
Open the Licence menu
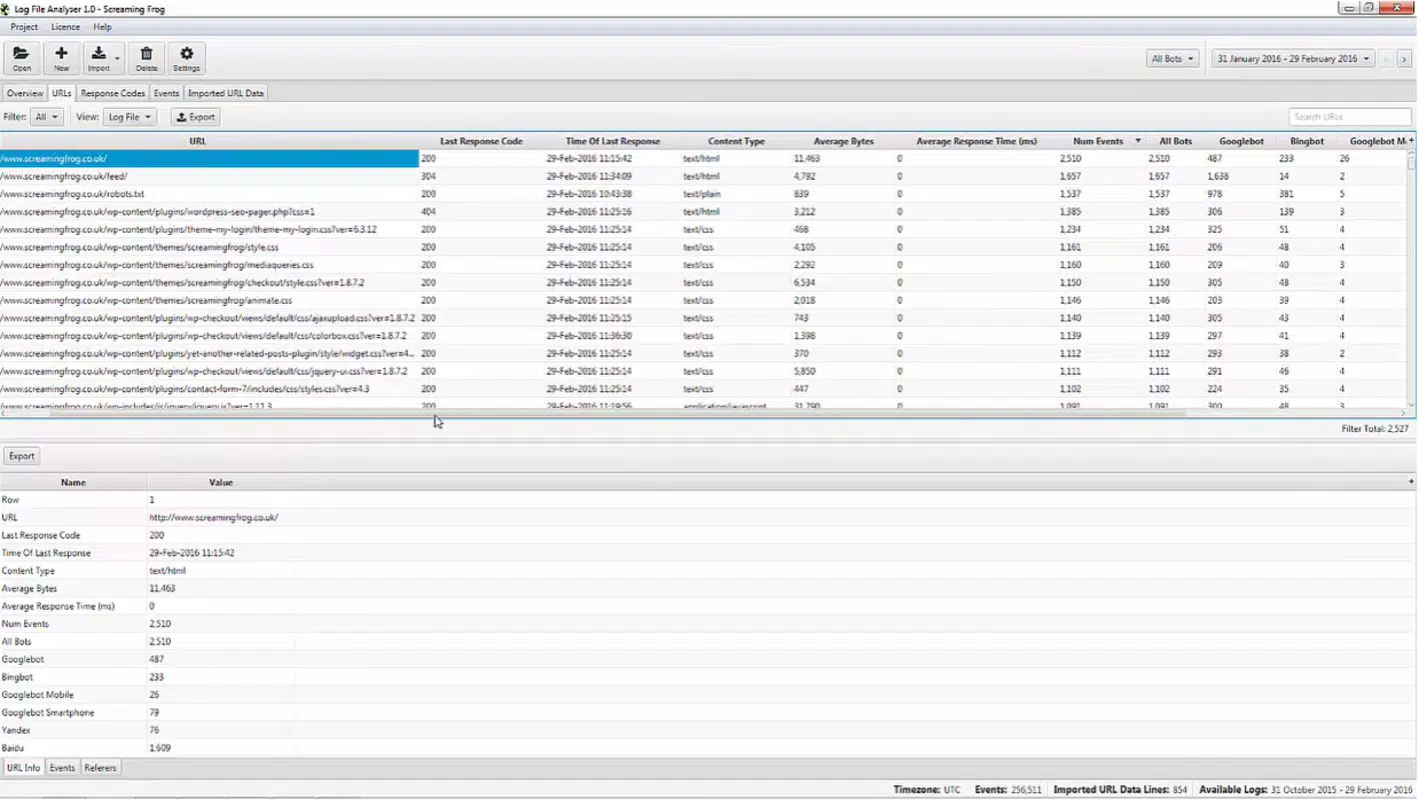[x=65, y=27]
